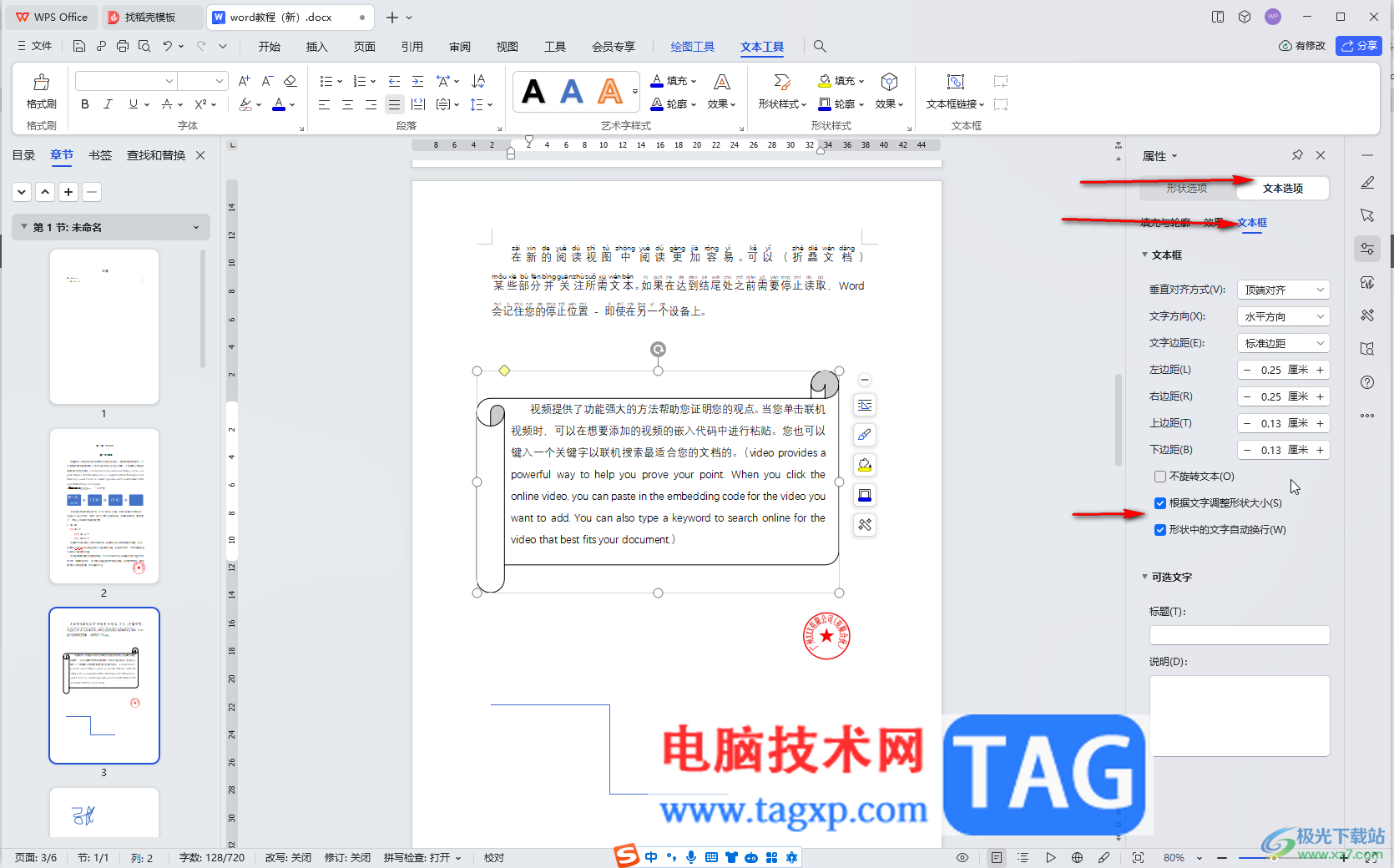
Task: Undo the last action
Action: 168,46
